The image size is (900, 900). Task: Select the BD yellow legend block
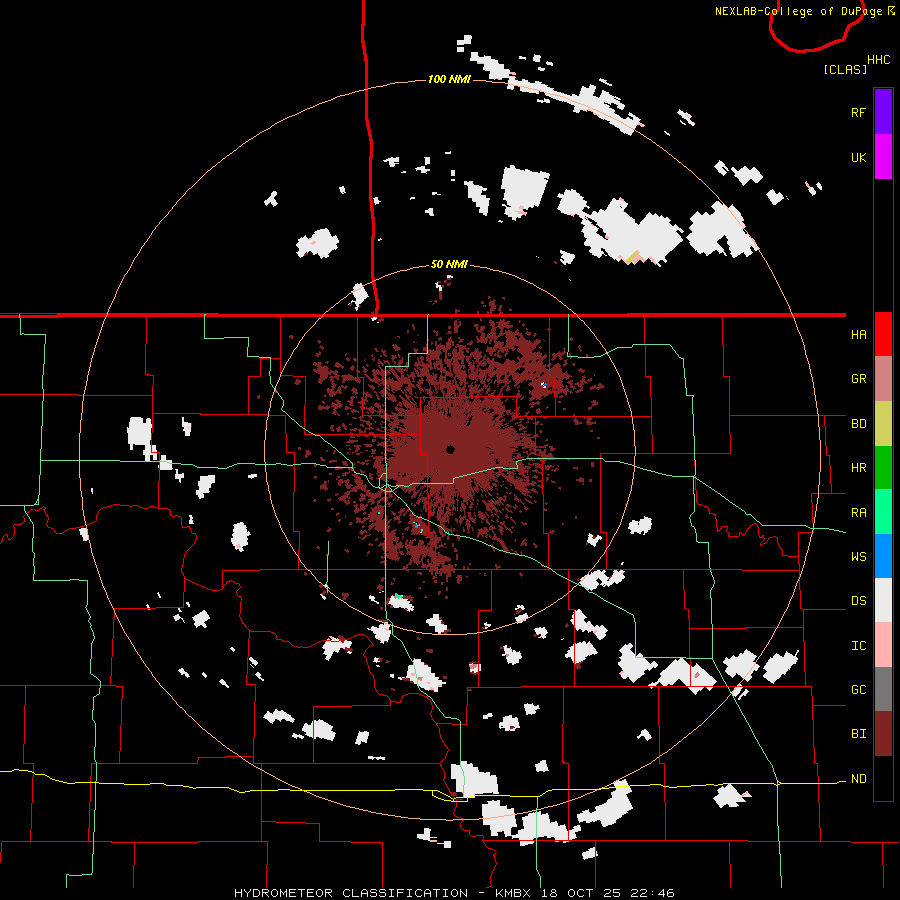pos(883,424)
